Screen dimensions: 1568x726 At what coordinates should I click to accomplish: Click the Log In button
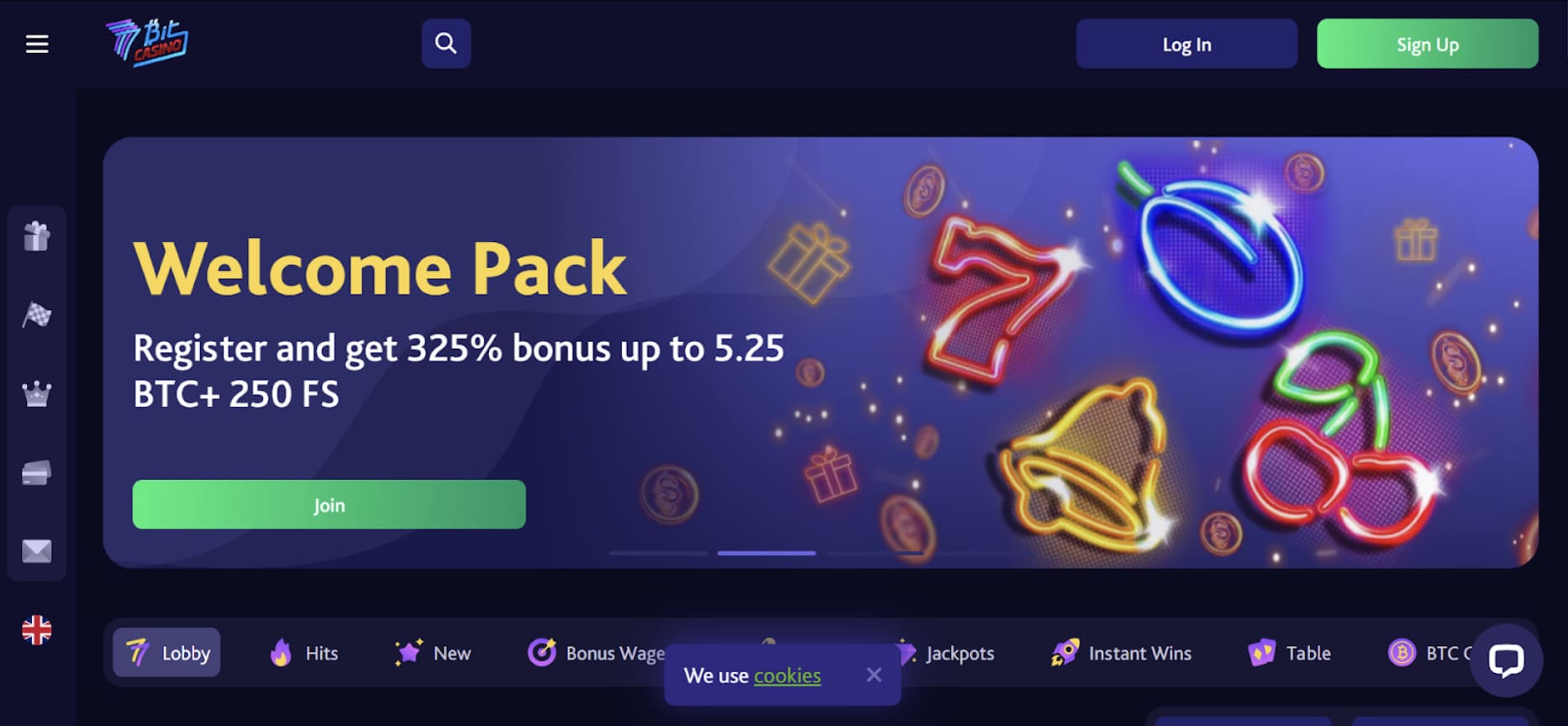click(x=1187, y=44)
